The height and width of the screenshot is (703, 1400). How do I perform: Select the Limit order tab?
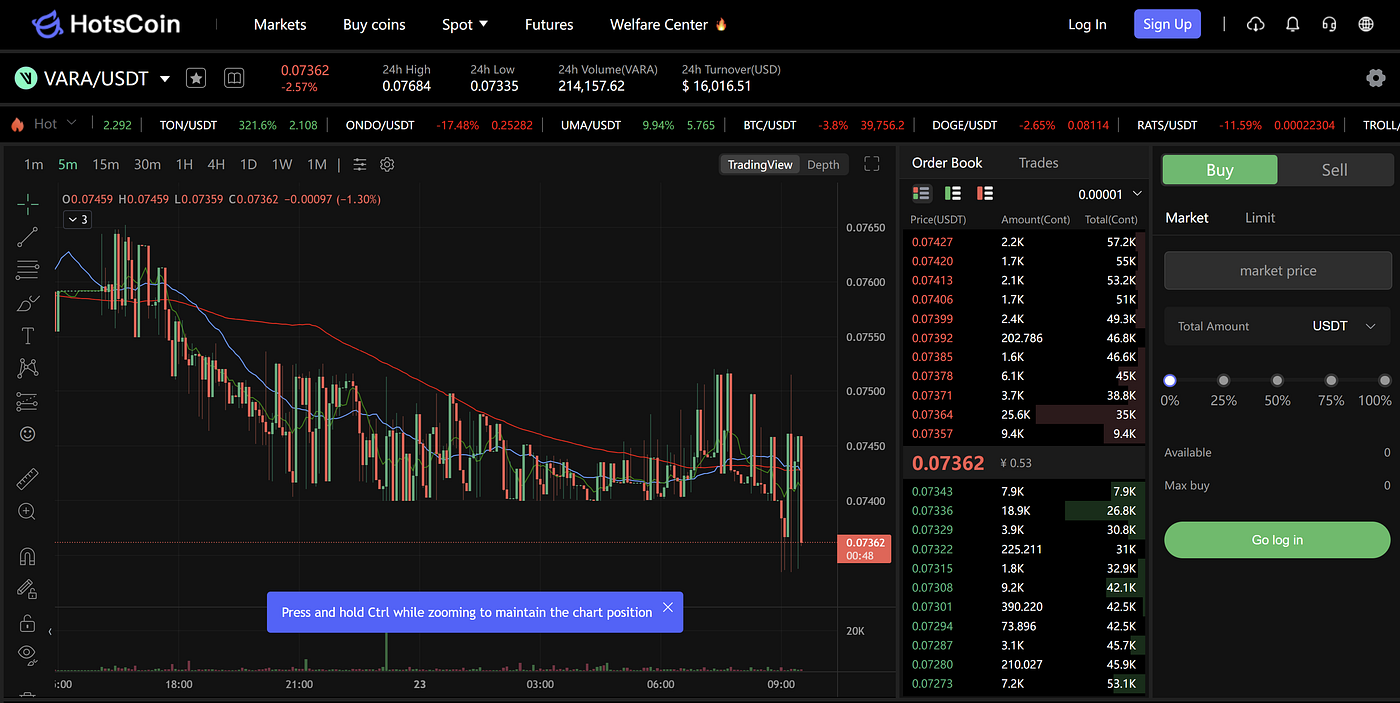pos(1260,217)
